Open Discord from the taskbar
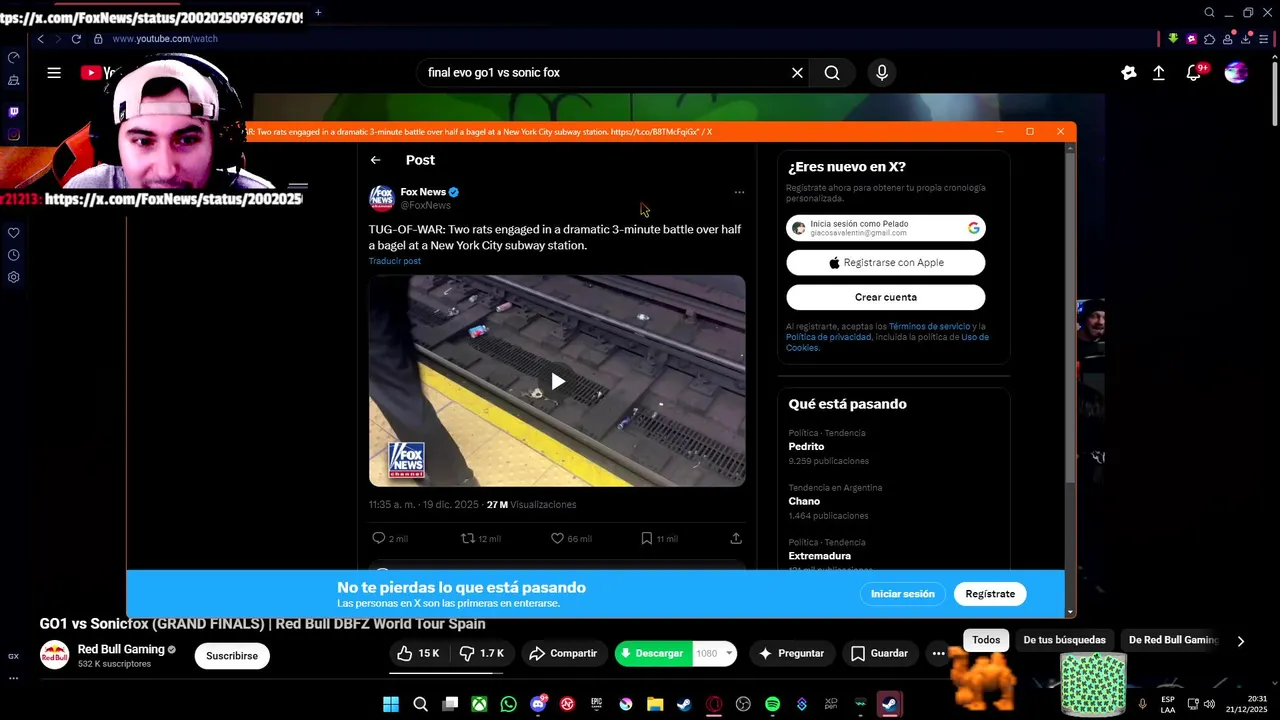1280x720 pixels. tap(538, 704)
